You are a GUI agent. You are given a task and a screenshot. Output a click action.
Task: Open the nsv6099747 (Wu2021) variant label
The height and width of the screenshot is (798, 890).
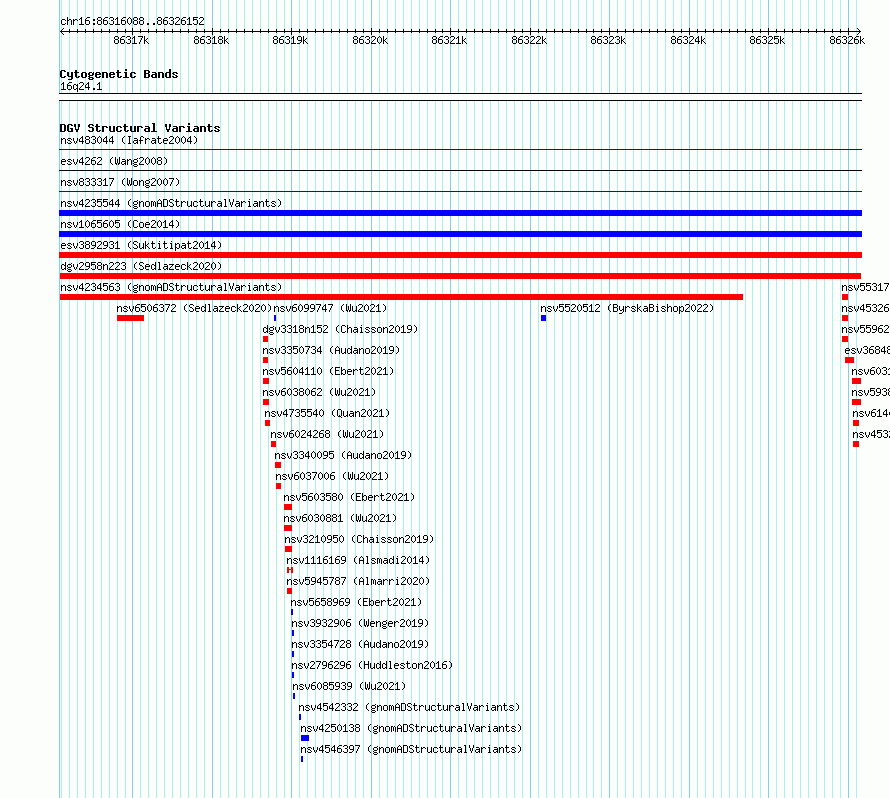point(330,308)
